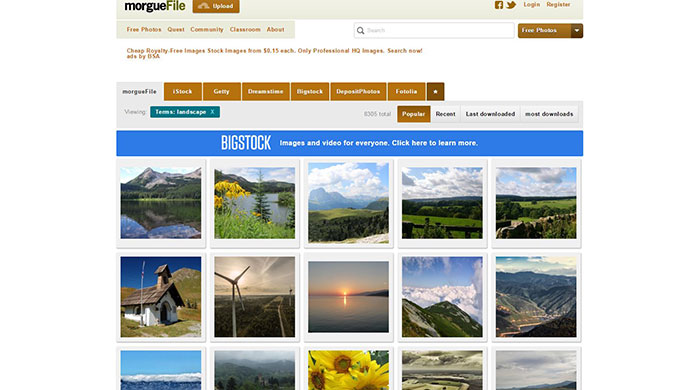The height and width of the screenshot is (390, 700).
Task: Select the Popular sort option
Action: [413, 114]
